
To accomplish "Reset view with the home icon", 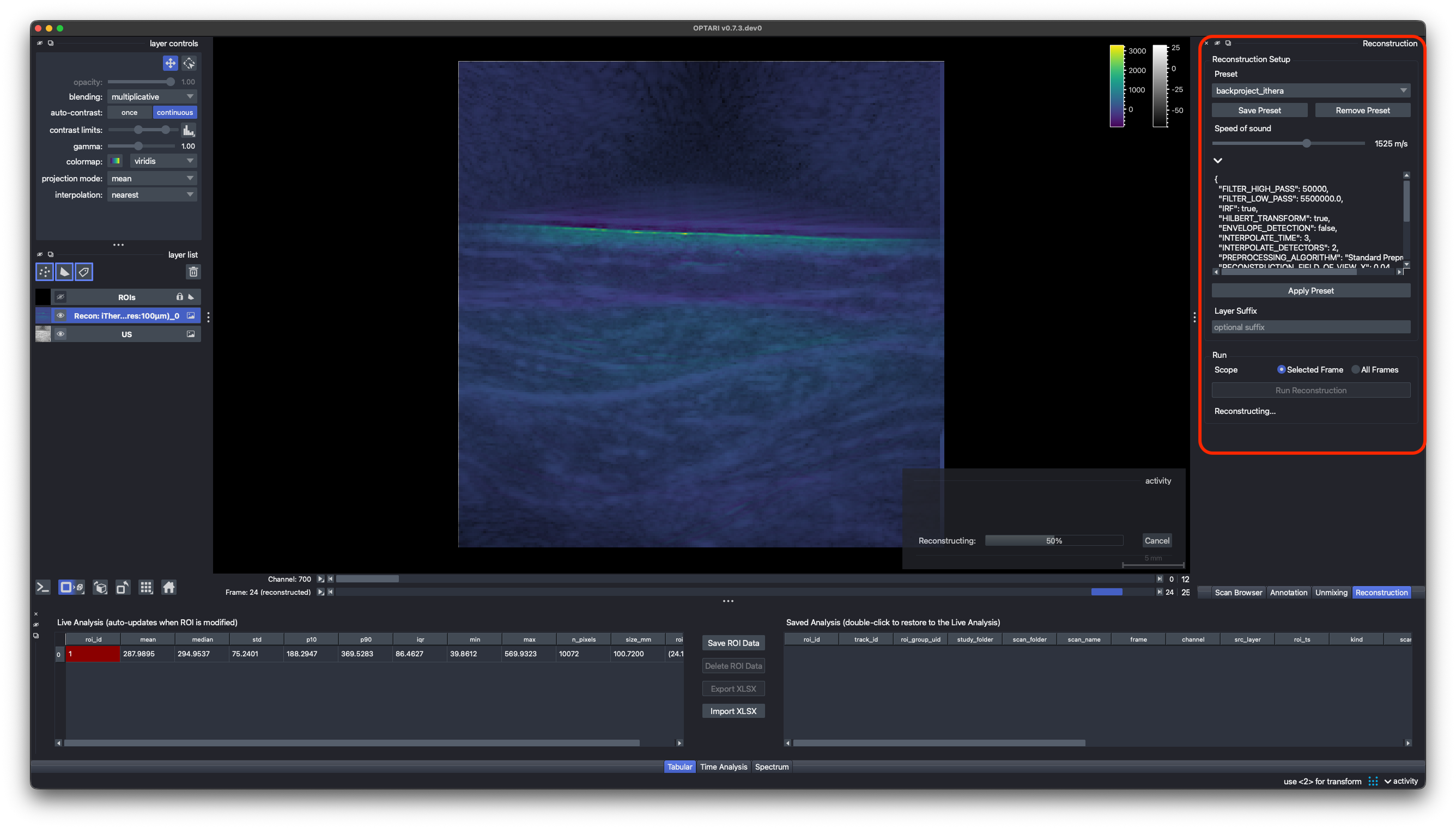I will click(x=169, y=587).
